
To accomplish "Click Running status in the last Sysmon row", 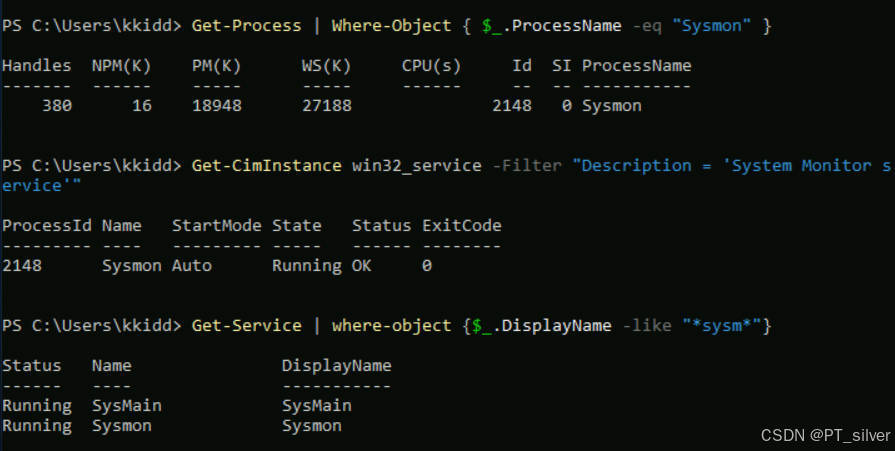I will tap(37, 426).
